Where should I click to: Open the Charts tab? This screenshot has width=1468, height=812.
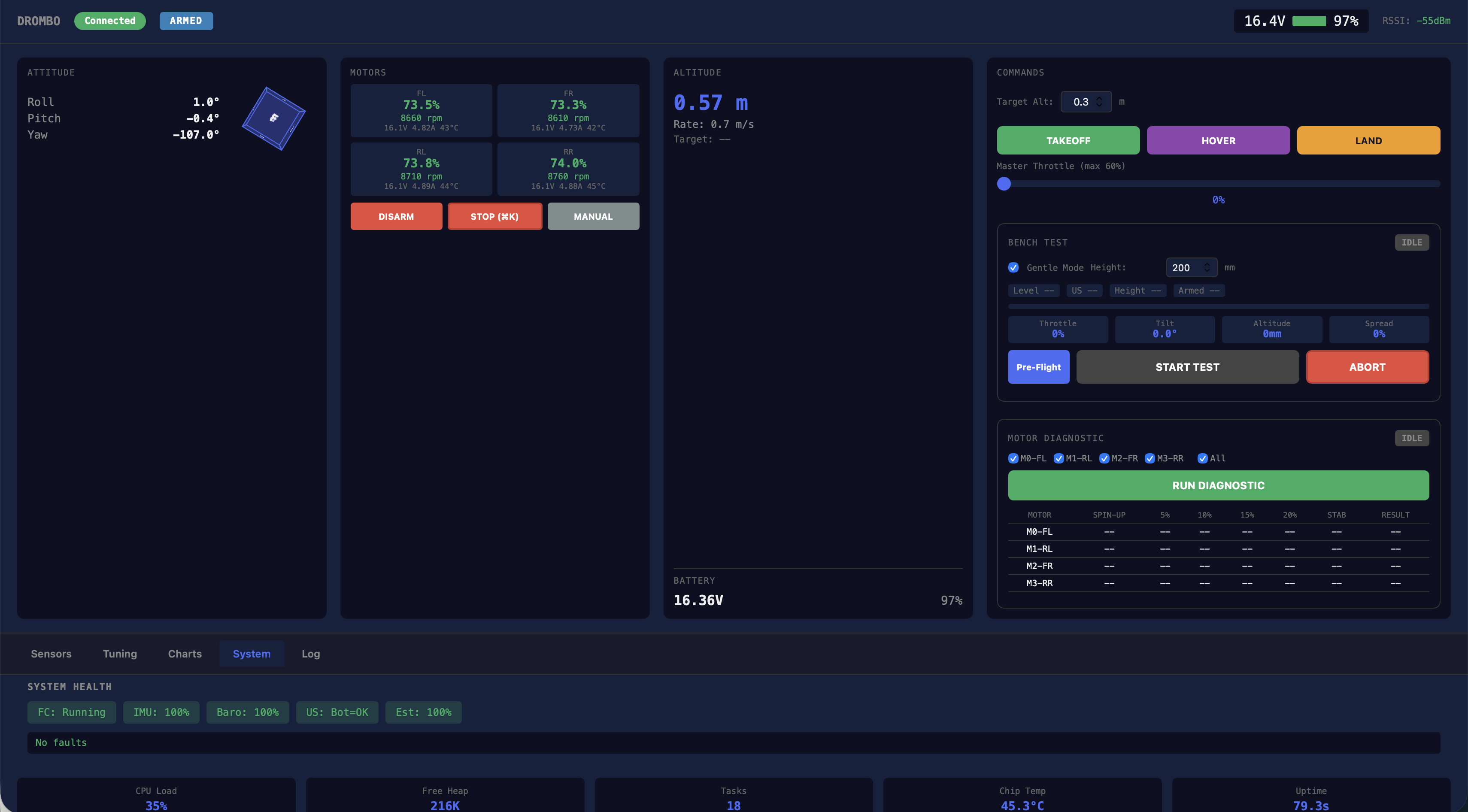(185, 654)
